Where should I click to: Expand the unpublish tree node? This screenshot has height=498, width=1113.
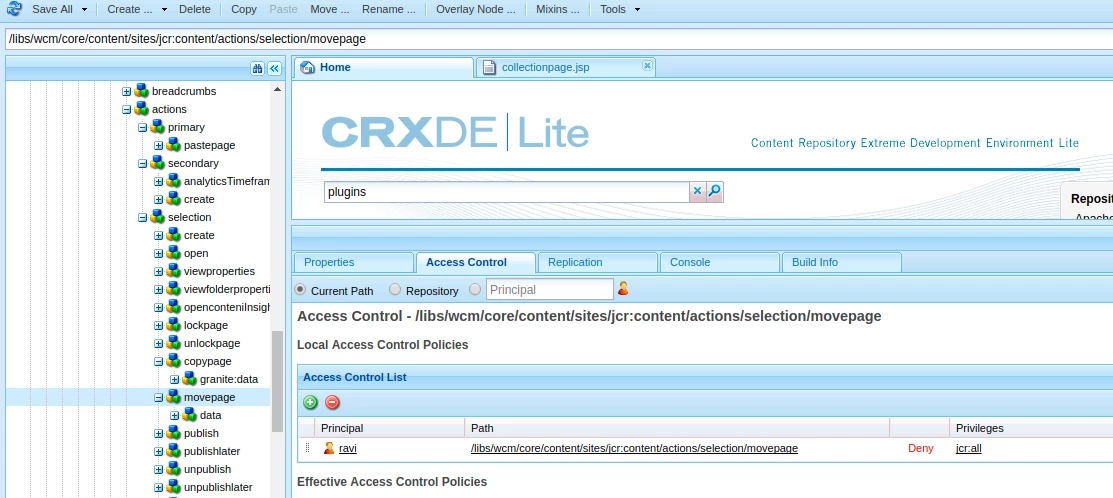pos(158,469)
